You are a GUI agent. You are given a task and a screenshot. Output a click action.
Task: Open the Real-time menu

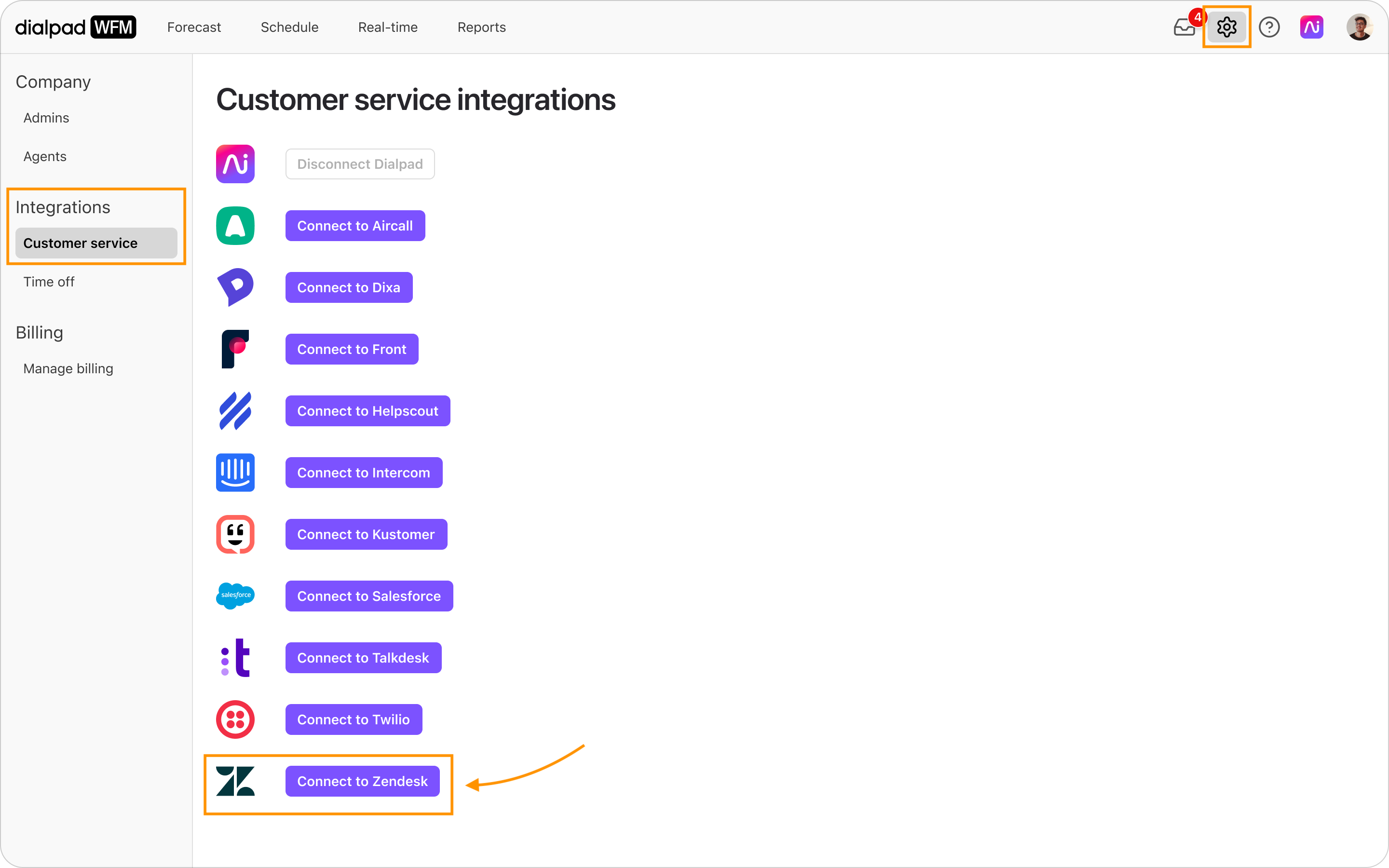[388, 27]
